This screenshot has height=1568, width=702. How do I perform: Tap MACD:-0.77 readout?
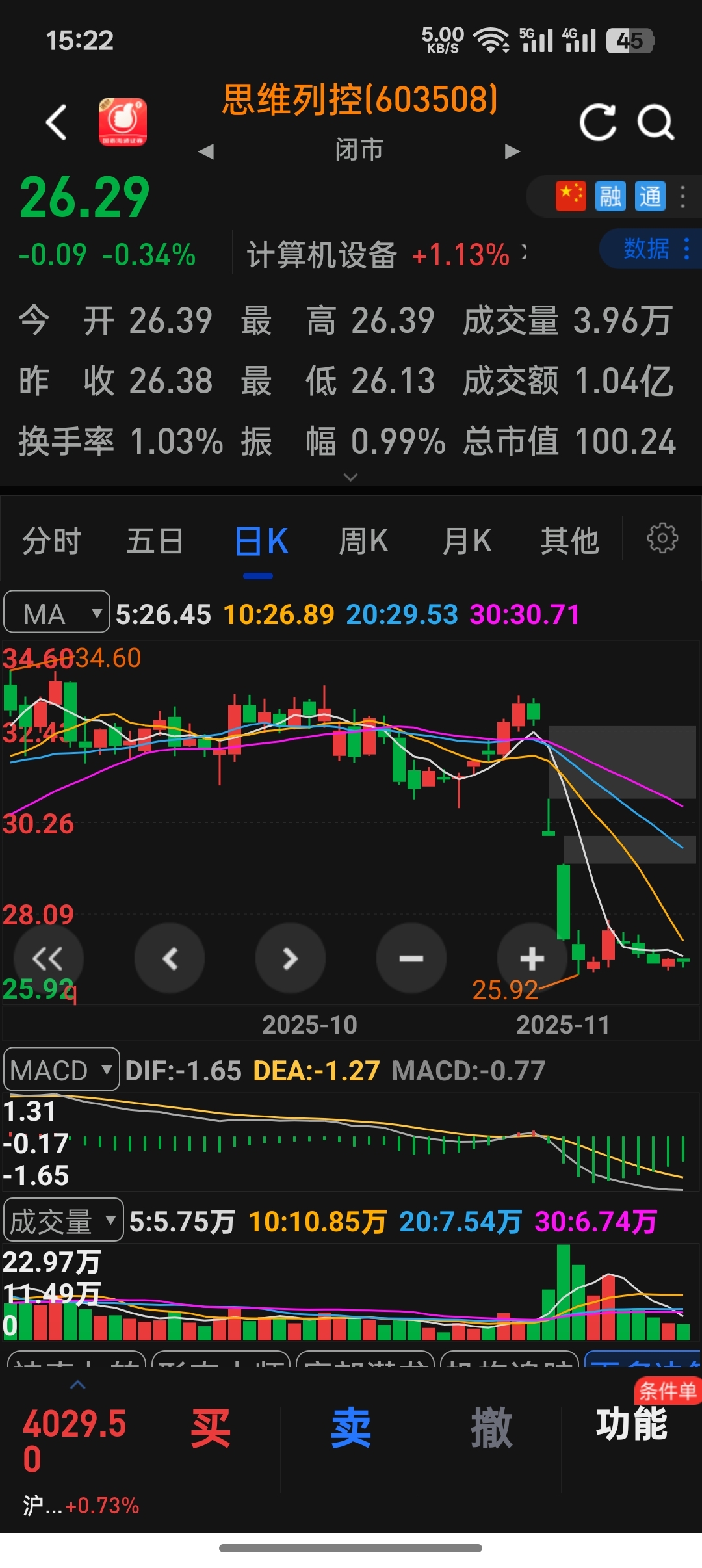[x=469, y=1071]
